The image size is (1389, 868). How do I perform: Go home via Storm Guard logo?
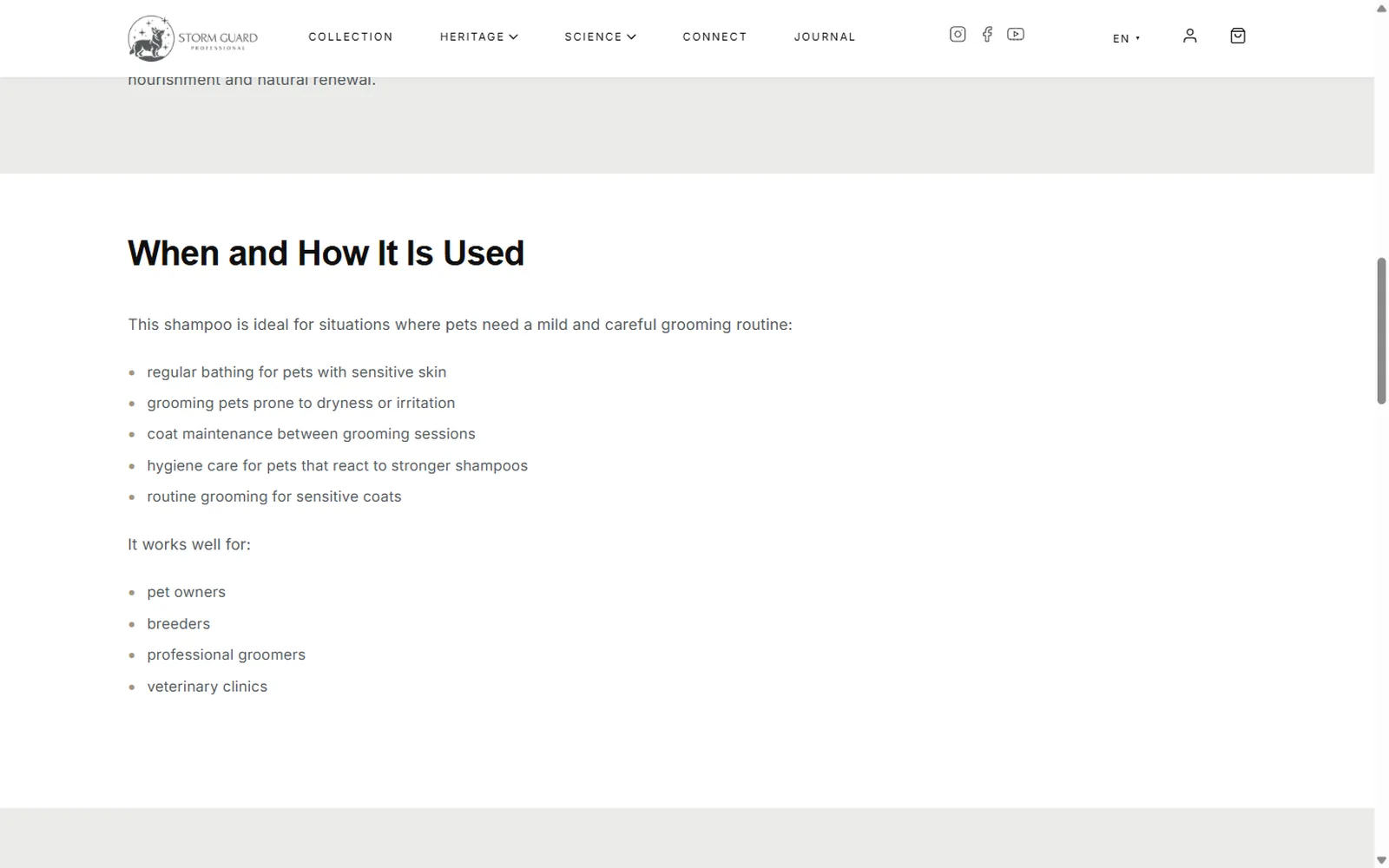pyautogui.click(x=193, y=38)
